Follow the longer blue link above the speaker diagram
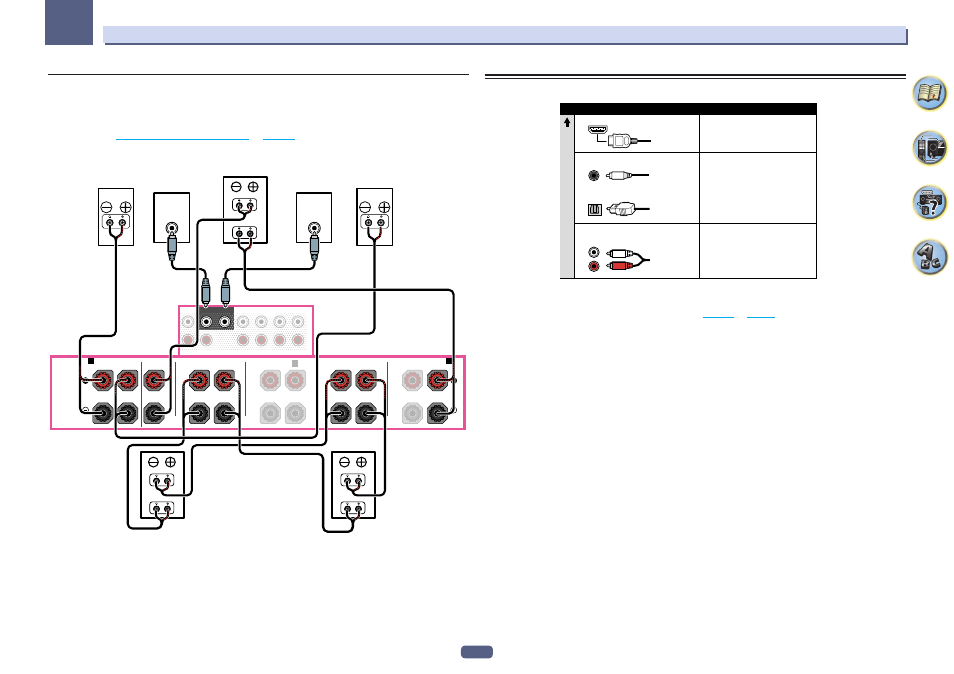Image resolution: width=954 pixels, height=674 pixels. coord(182,139)
